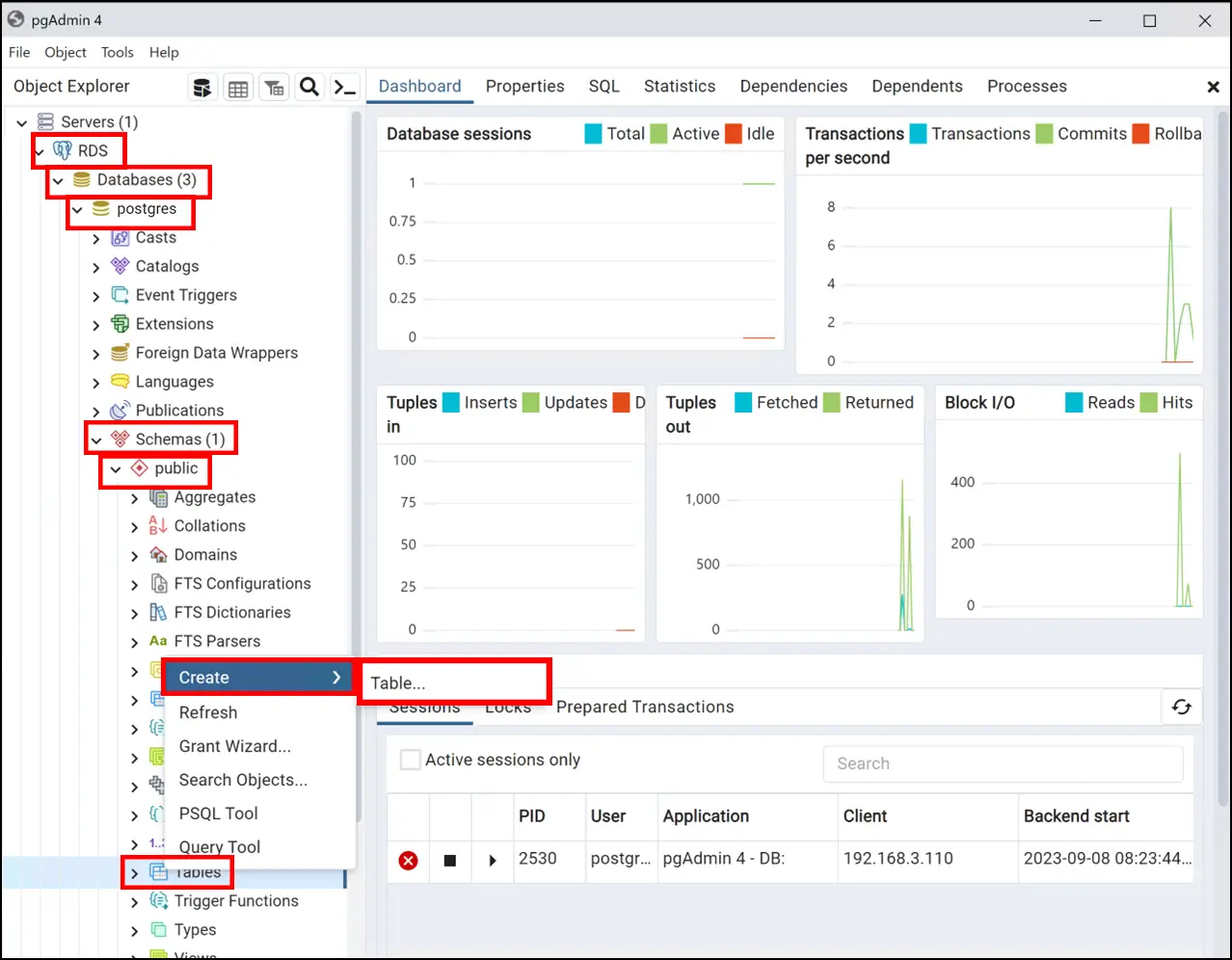Click the Filtered Rows toolbar icon
Screen dimensions: 1232x960
click(274, 88)
